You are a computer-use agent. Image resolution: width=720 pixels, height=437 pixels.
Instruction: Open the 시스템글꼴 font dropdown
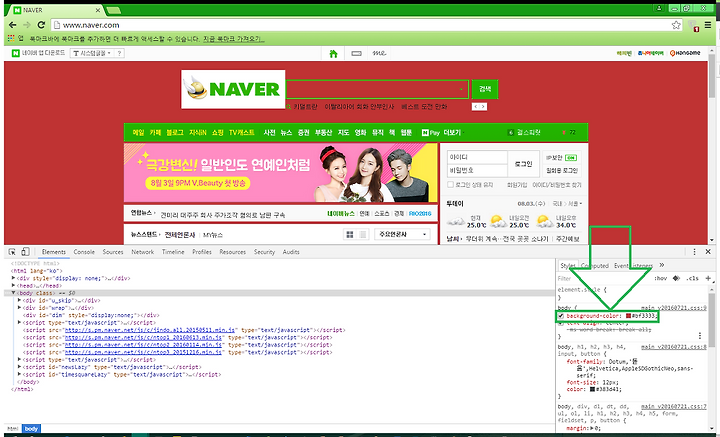tap(93, 53)
